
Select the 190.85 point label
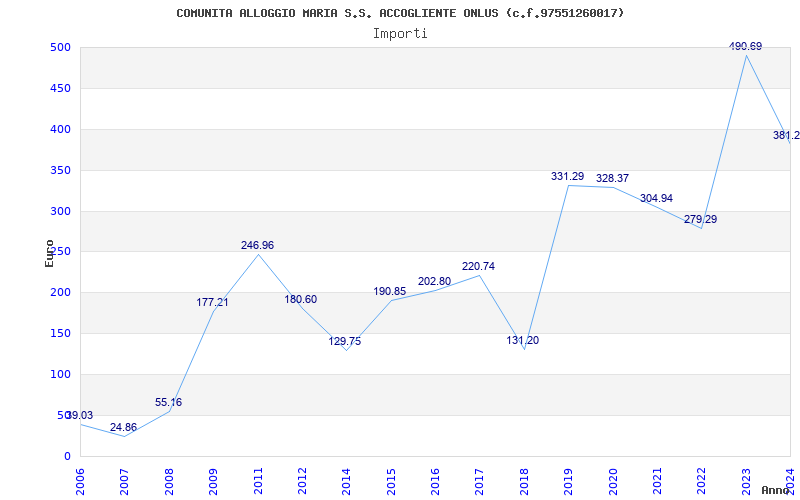click(x=390, y=291)
